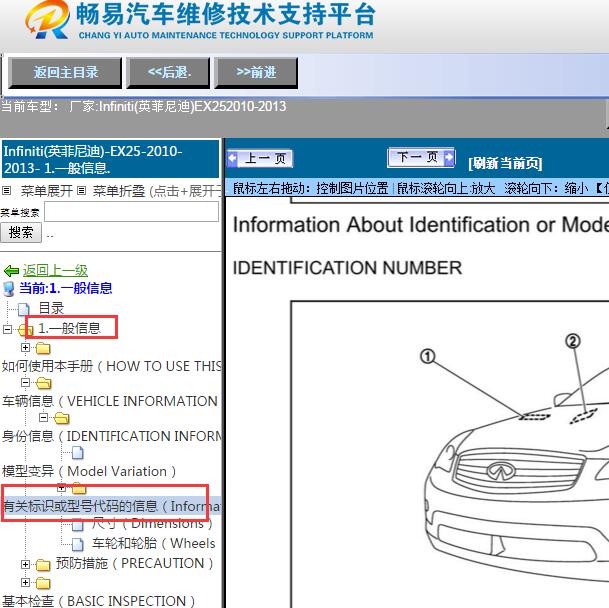Click document icon next to 车轮和轮胎
This screenshot has height=608, width=609.
click(x=78, y=545)
